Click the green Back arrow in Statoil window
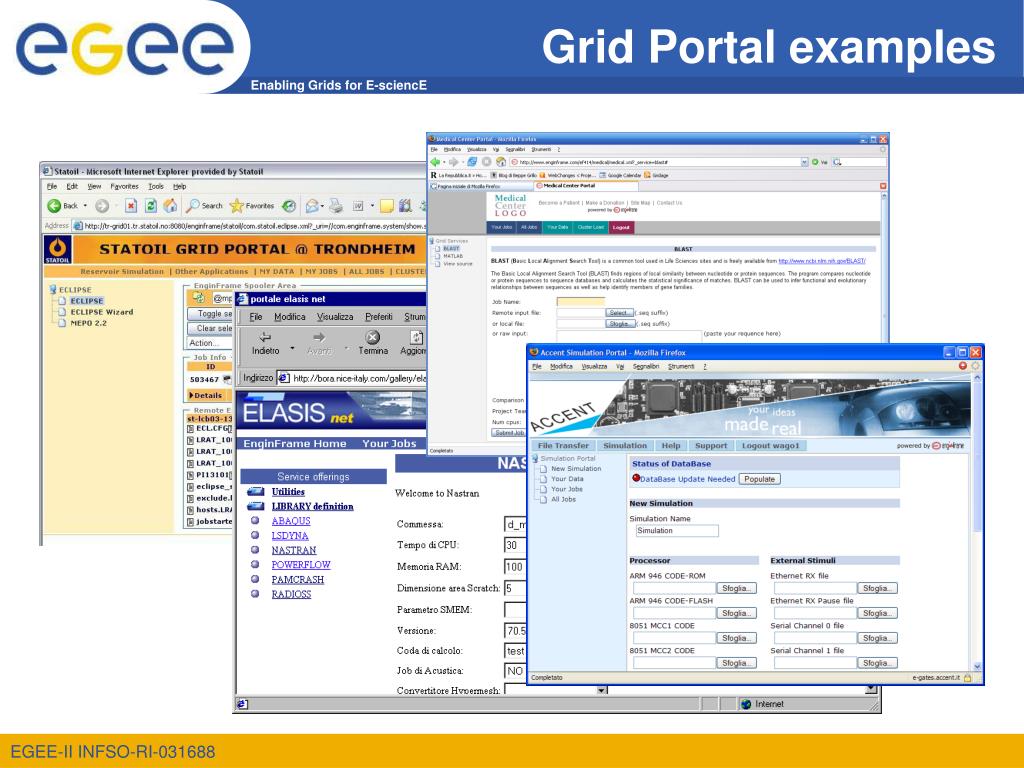 [x=54, y=206]
